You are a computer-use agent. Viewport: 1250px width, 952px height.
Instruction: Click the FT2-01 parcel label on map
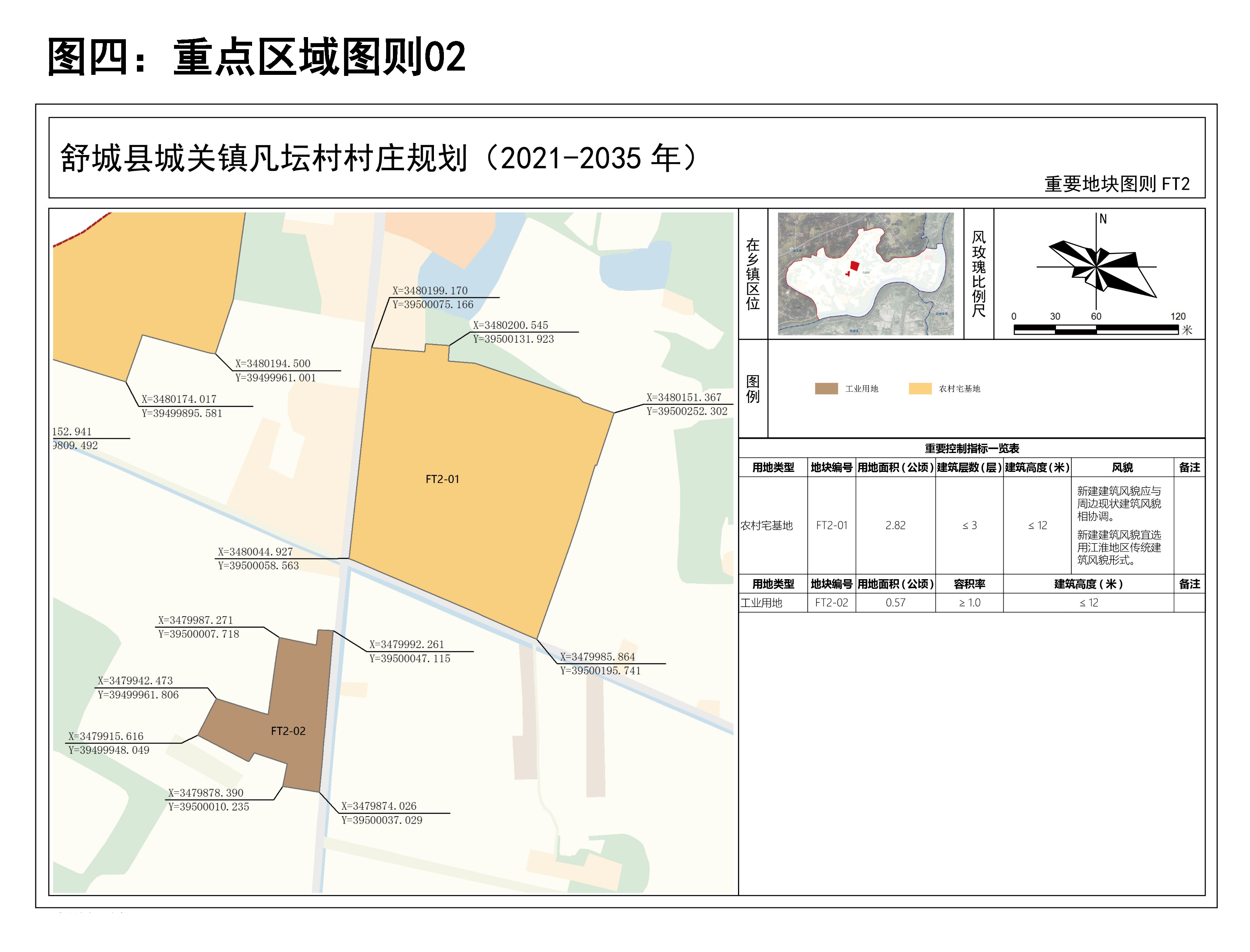(442, 479)
